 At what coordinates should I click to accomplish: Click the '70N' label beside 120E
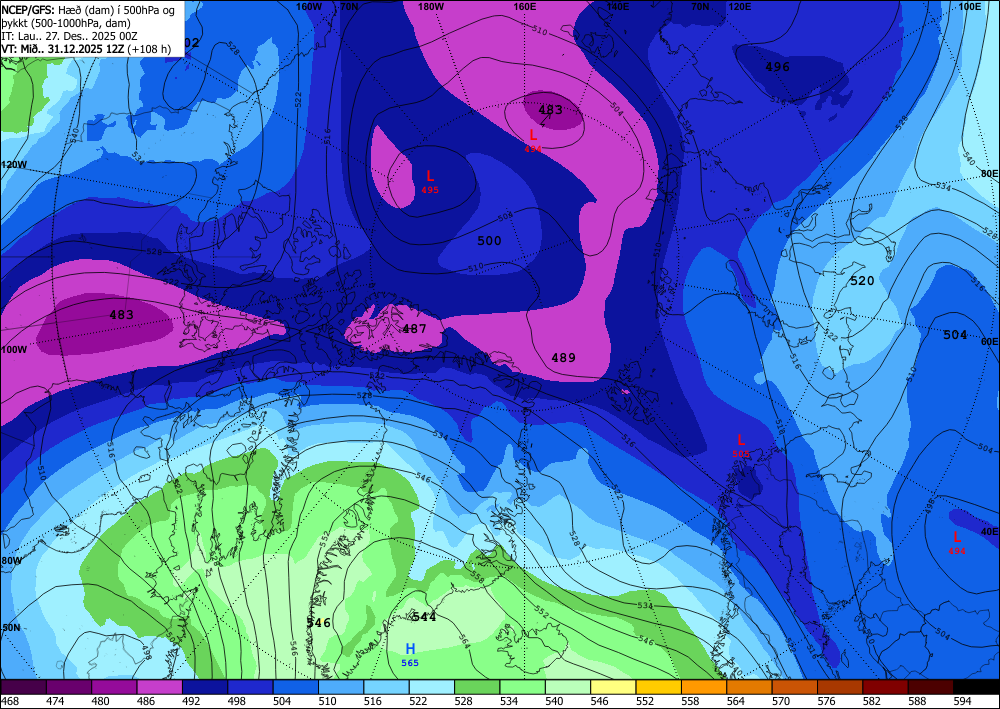pyautogui.click(x=700, y=6)
